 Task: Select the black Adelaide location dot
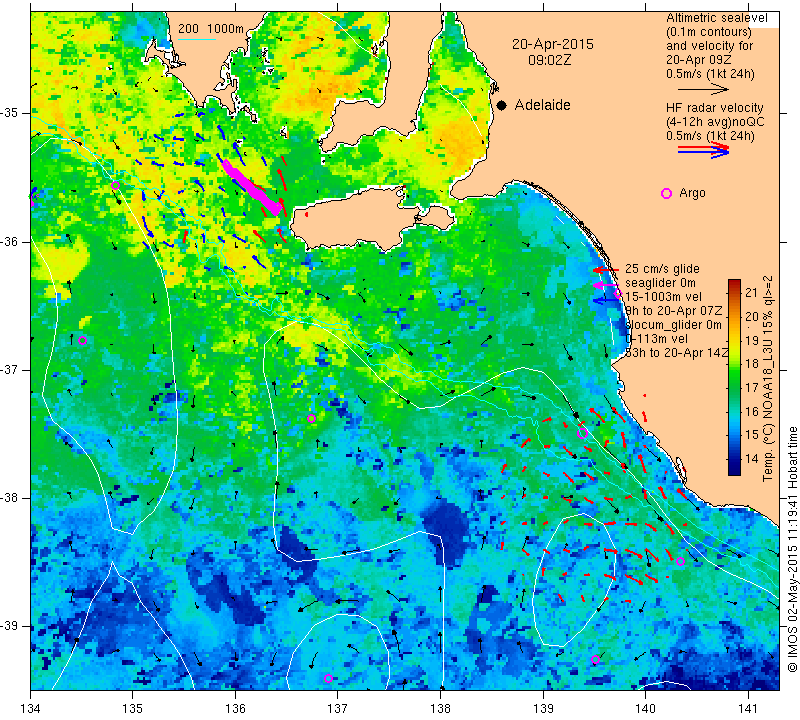502,105
